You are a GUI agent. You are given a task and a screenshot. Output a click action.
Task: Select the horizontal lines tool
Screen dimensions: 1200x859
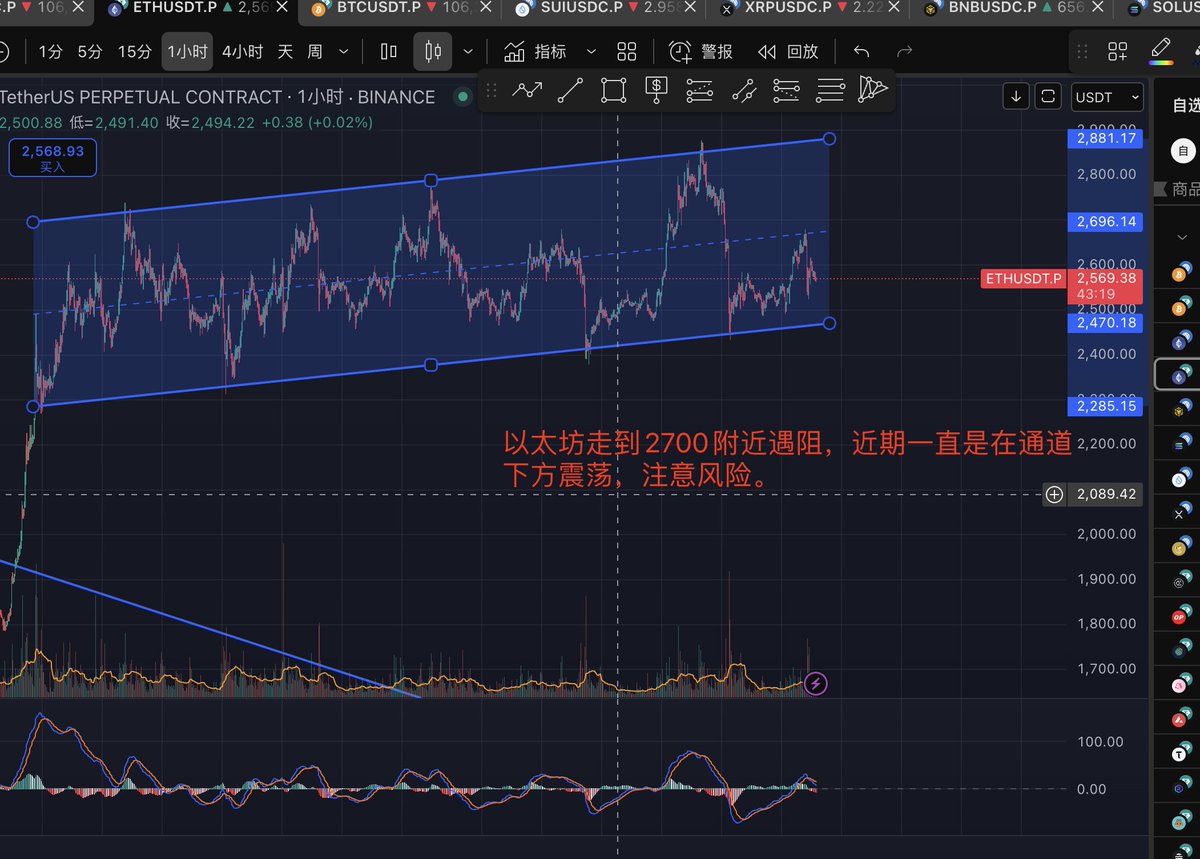pos(830,90)
